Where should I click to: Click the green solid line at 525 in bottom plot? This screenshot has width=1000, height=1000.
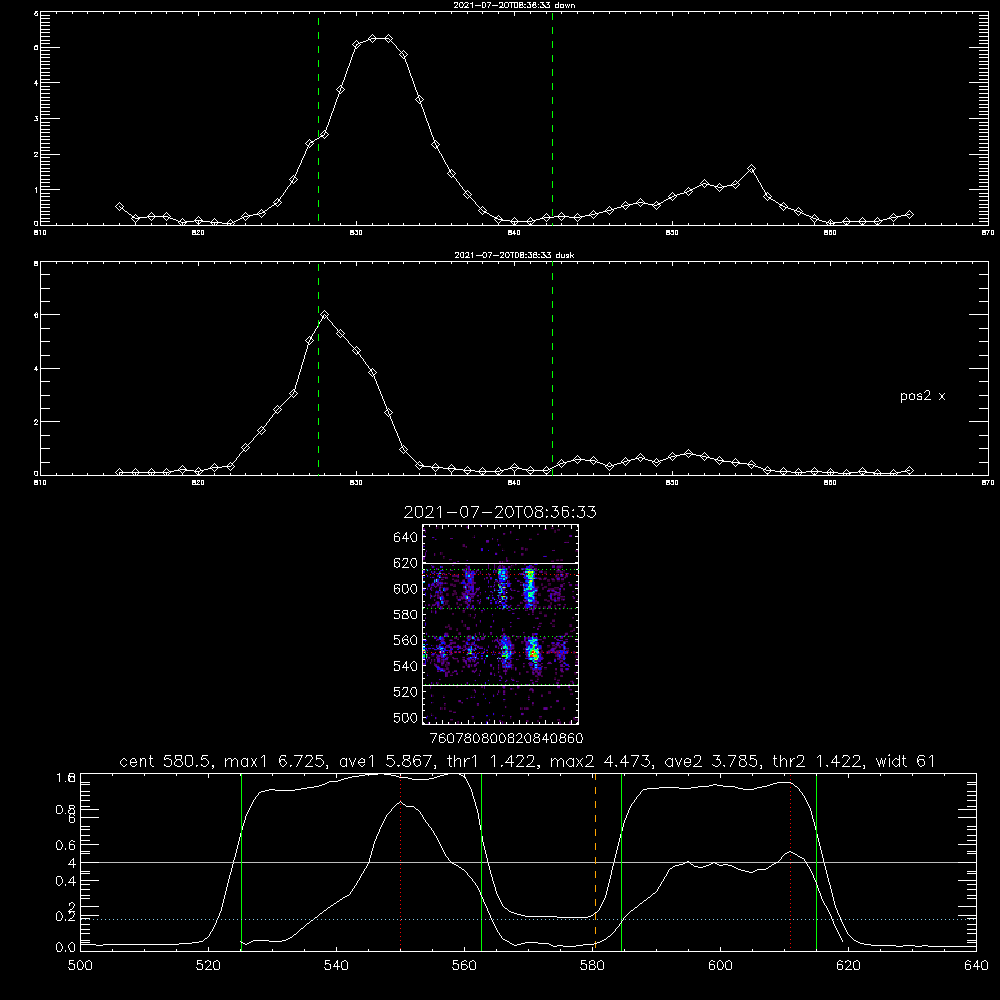[x=241, y=861]
